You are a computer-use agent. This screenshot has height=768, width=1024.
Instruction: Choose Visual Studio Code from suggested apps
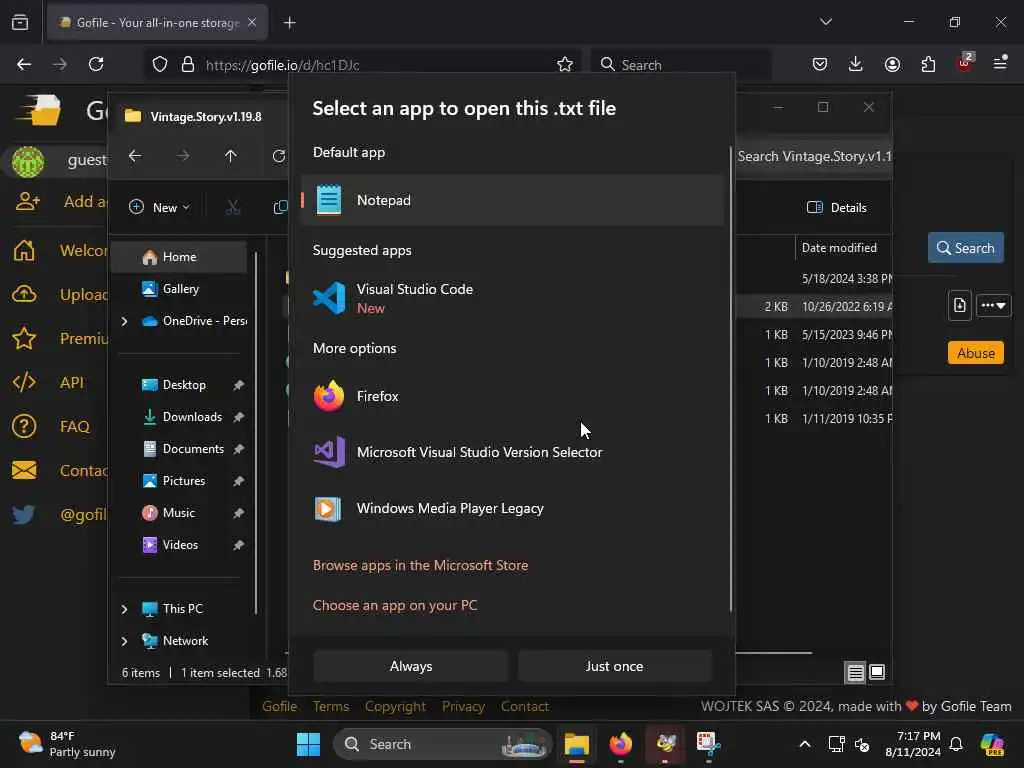click(513, 298)
